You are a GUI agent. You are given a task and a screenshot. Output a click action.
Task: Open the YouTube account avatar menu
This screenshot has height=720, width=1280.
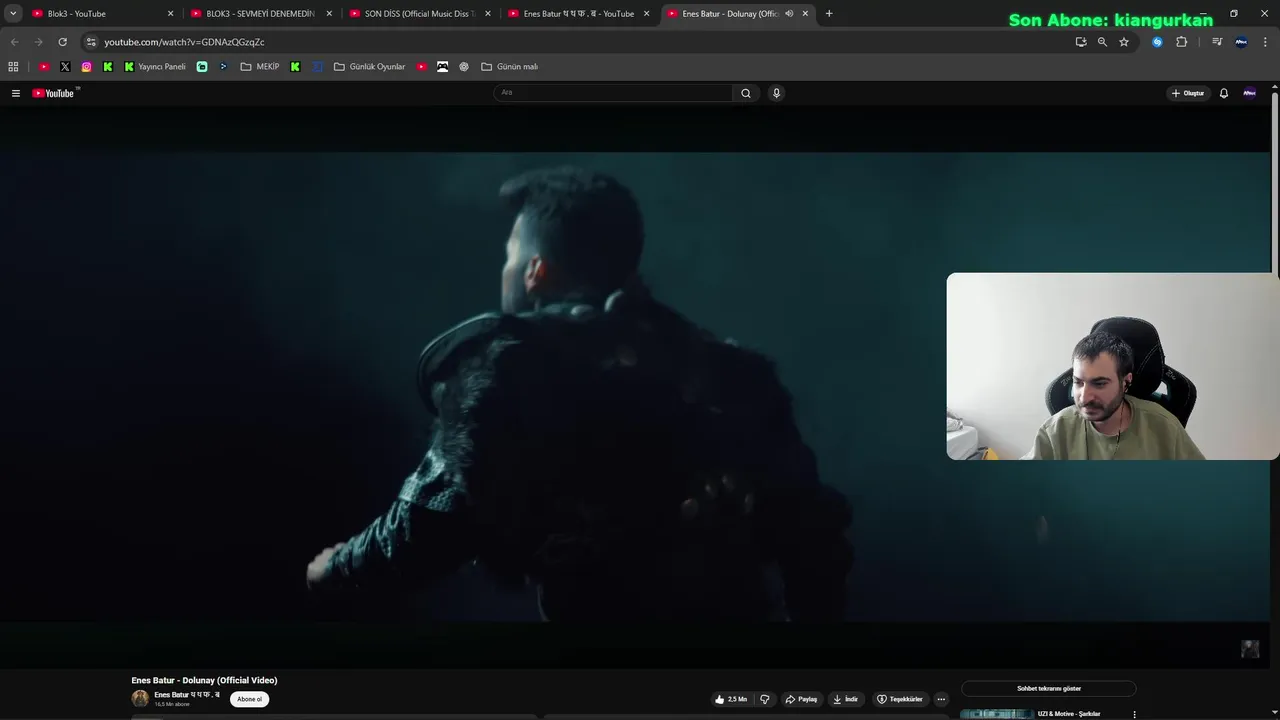1249,93
